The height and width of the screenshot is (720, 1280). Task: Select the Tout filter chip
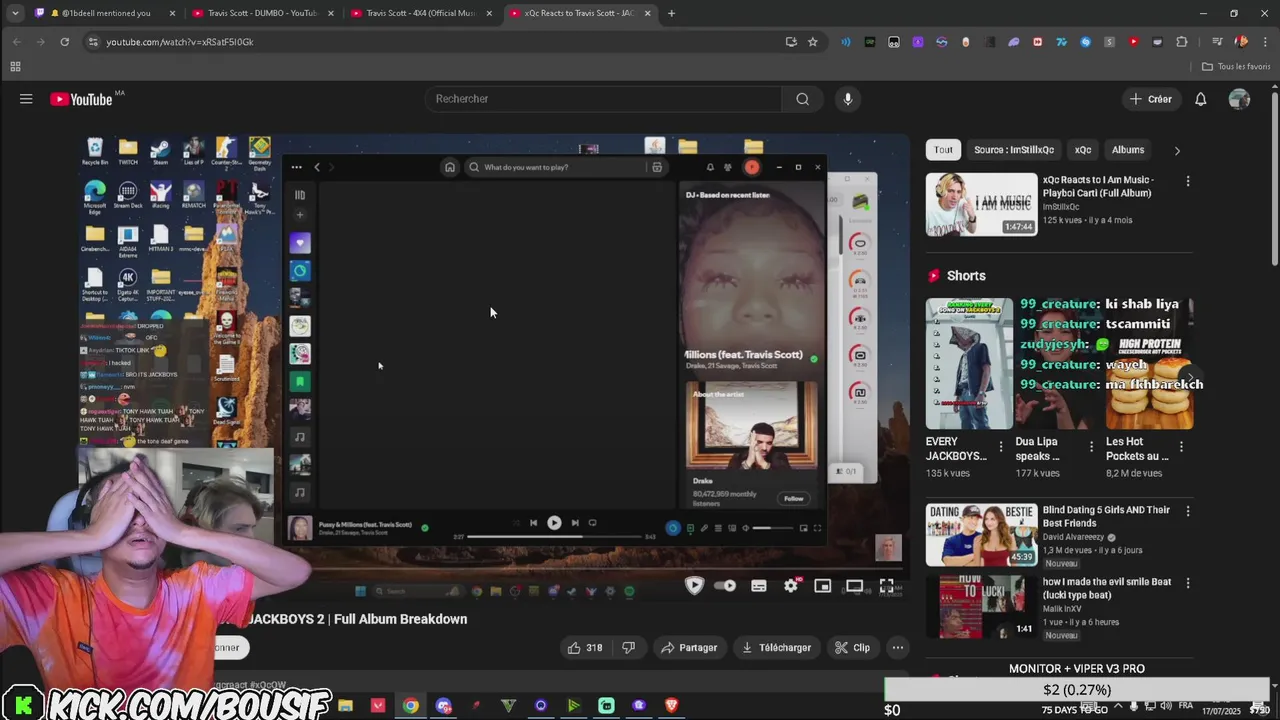[x=943, y=150]
